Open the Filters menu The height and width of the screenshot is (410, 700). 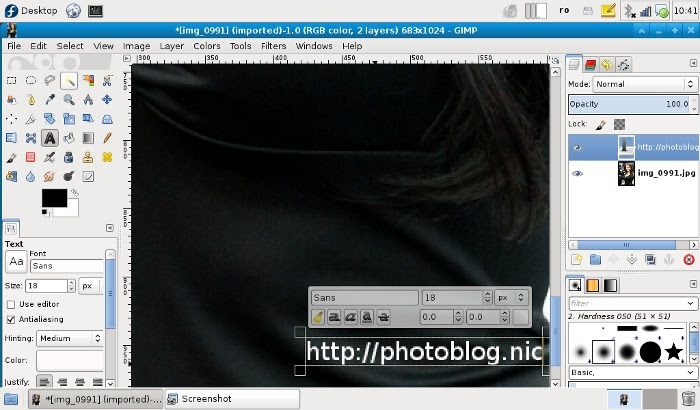pos(273,46)
